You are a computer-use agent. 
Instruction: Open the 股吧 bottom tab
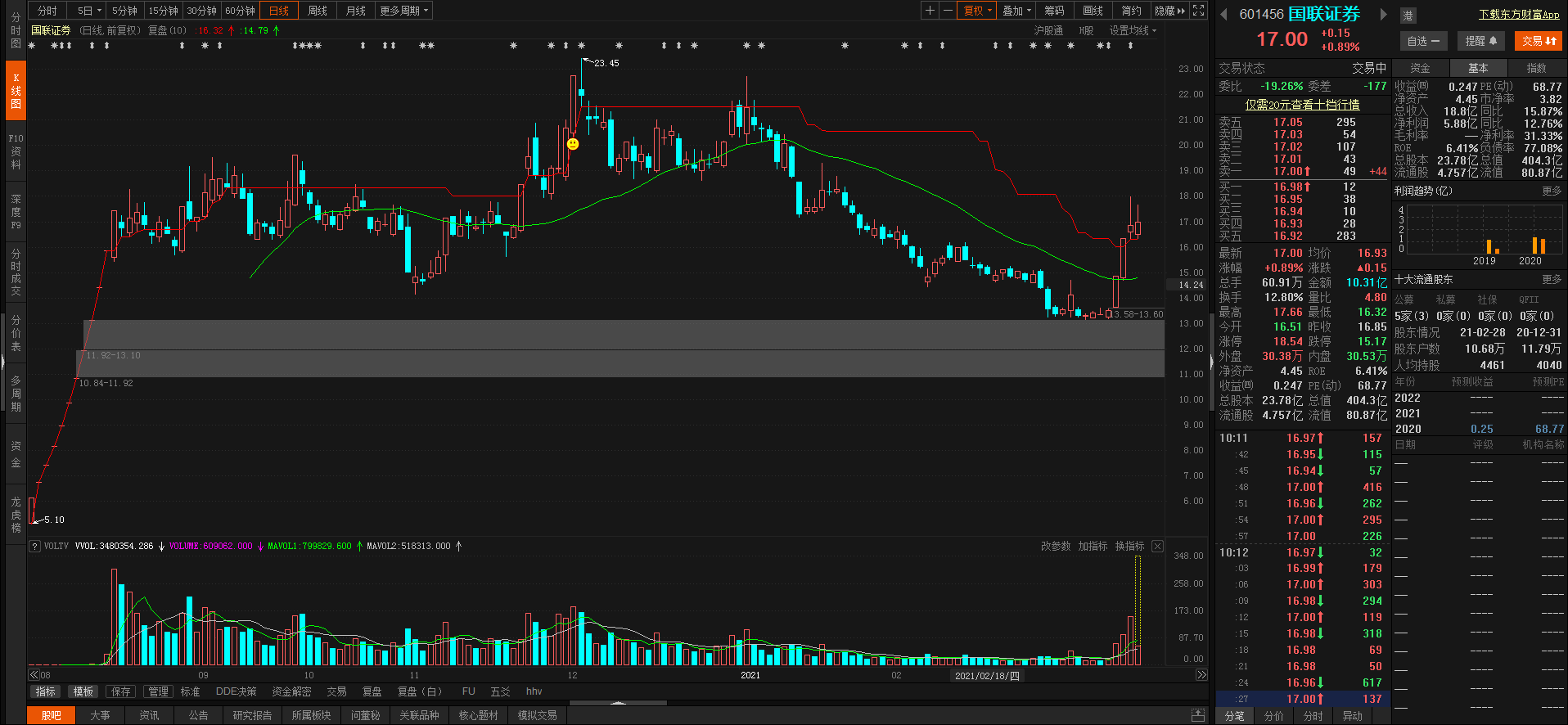click(52, 715)
